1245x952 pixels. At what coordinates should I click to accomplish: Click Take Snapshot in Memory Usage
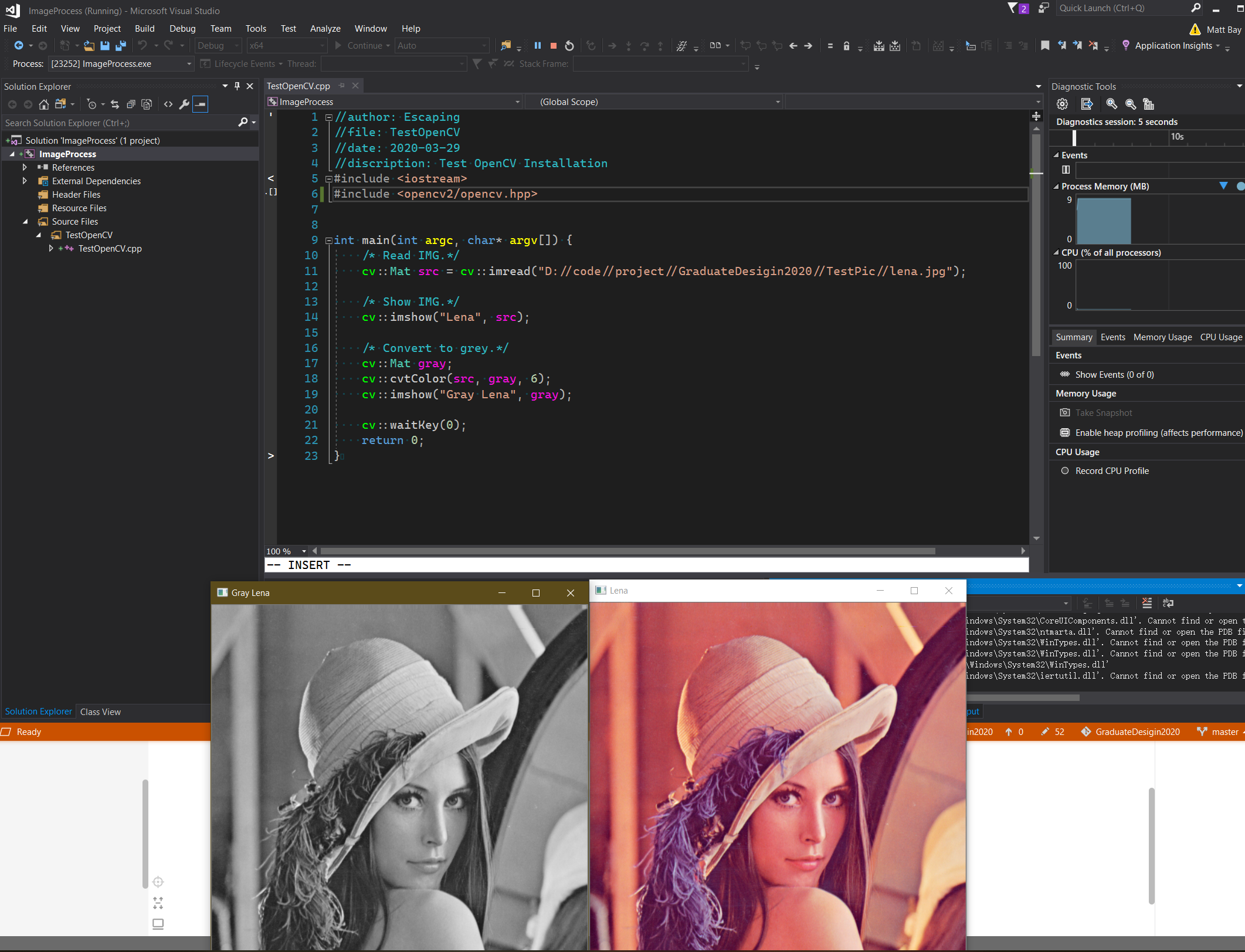point(1103,413)
